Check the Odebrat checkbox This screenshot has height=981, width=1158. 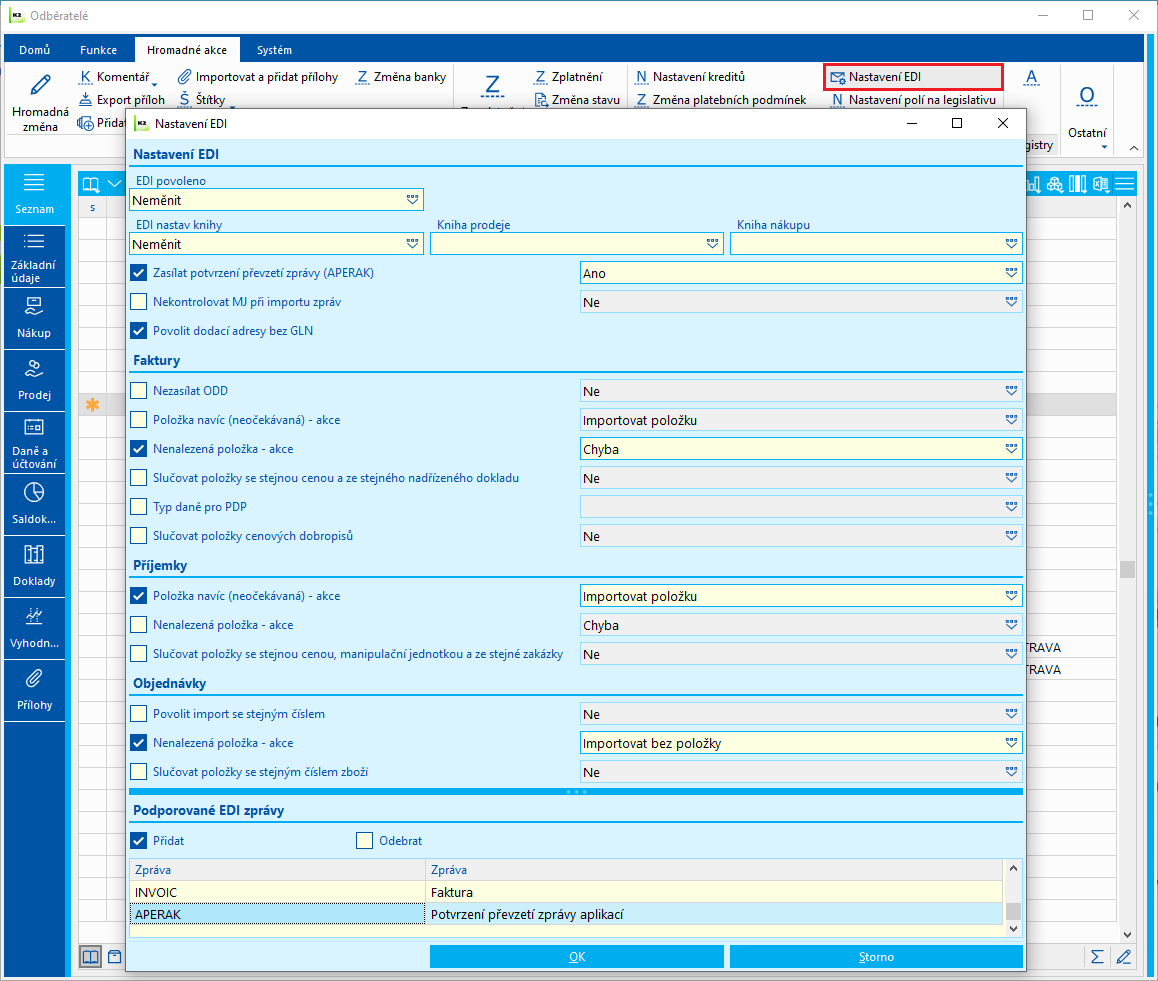click(364, 841)
